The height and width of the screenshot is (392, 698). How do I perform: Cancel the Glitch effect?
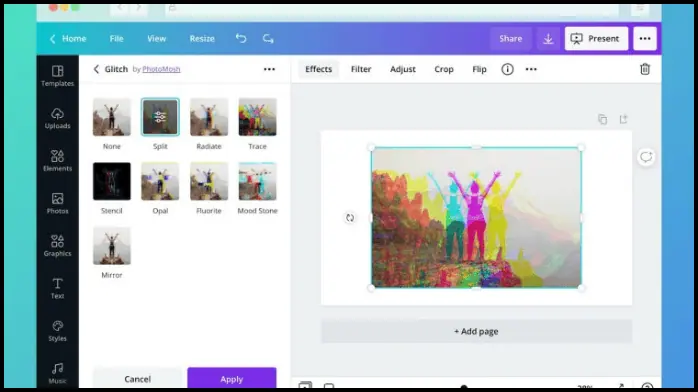(137, 378)
